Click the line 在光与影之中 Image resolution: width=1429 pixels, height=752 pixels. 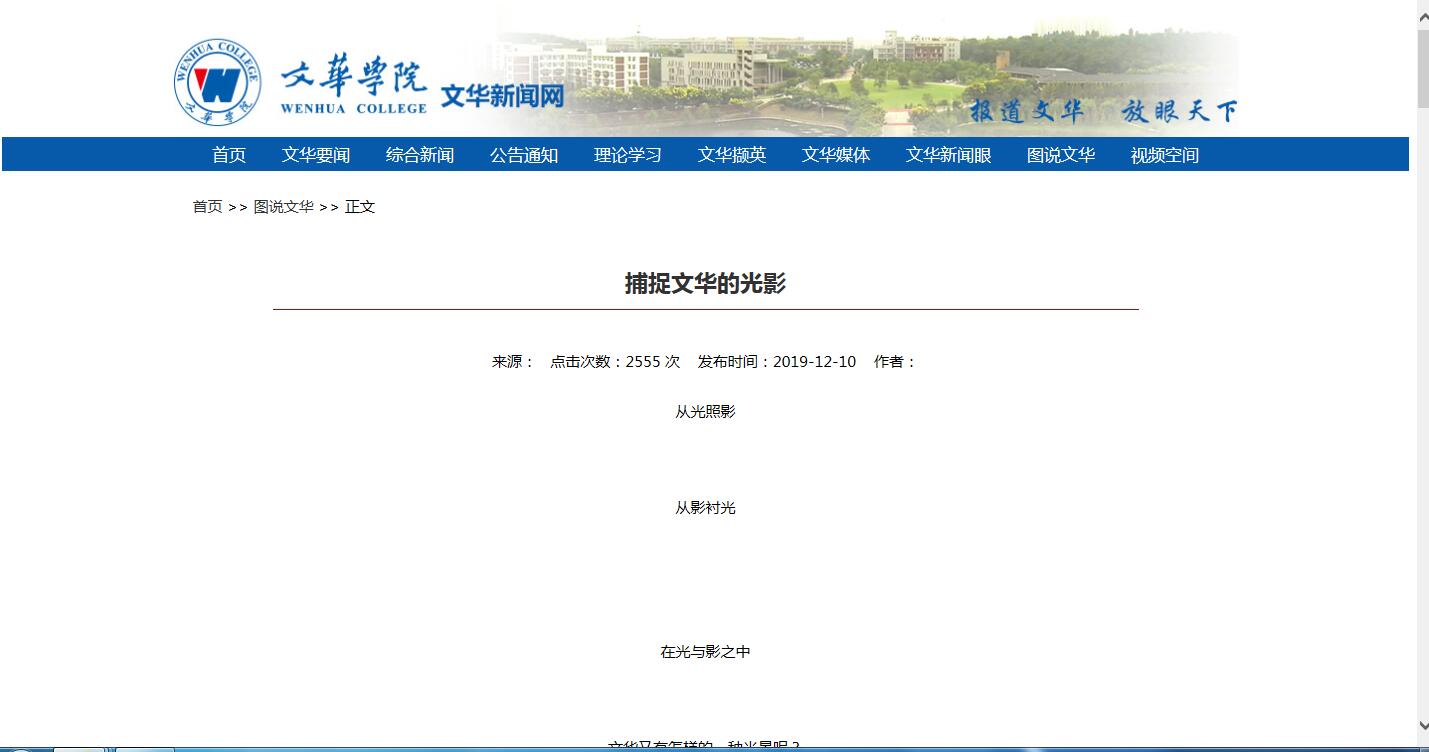pyautogui.click(x=705, y=652)
